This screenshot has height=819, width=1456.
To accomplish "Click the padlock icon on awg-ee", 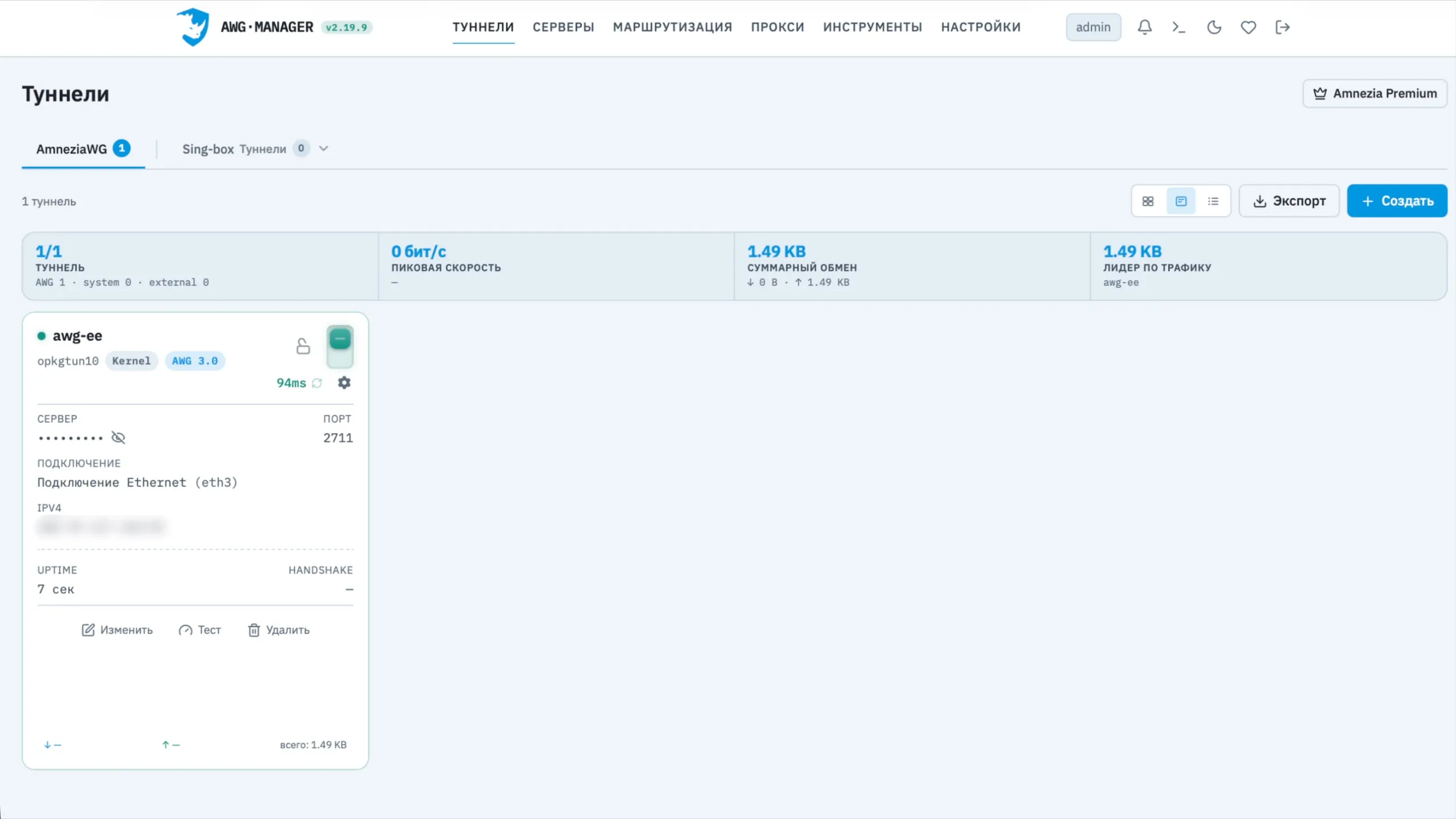I will (x=303, y=346).
